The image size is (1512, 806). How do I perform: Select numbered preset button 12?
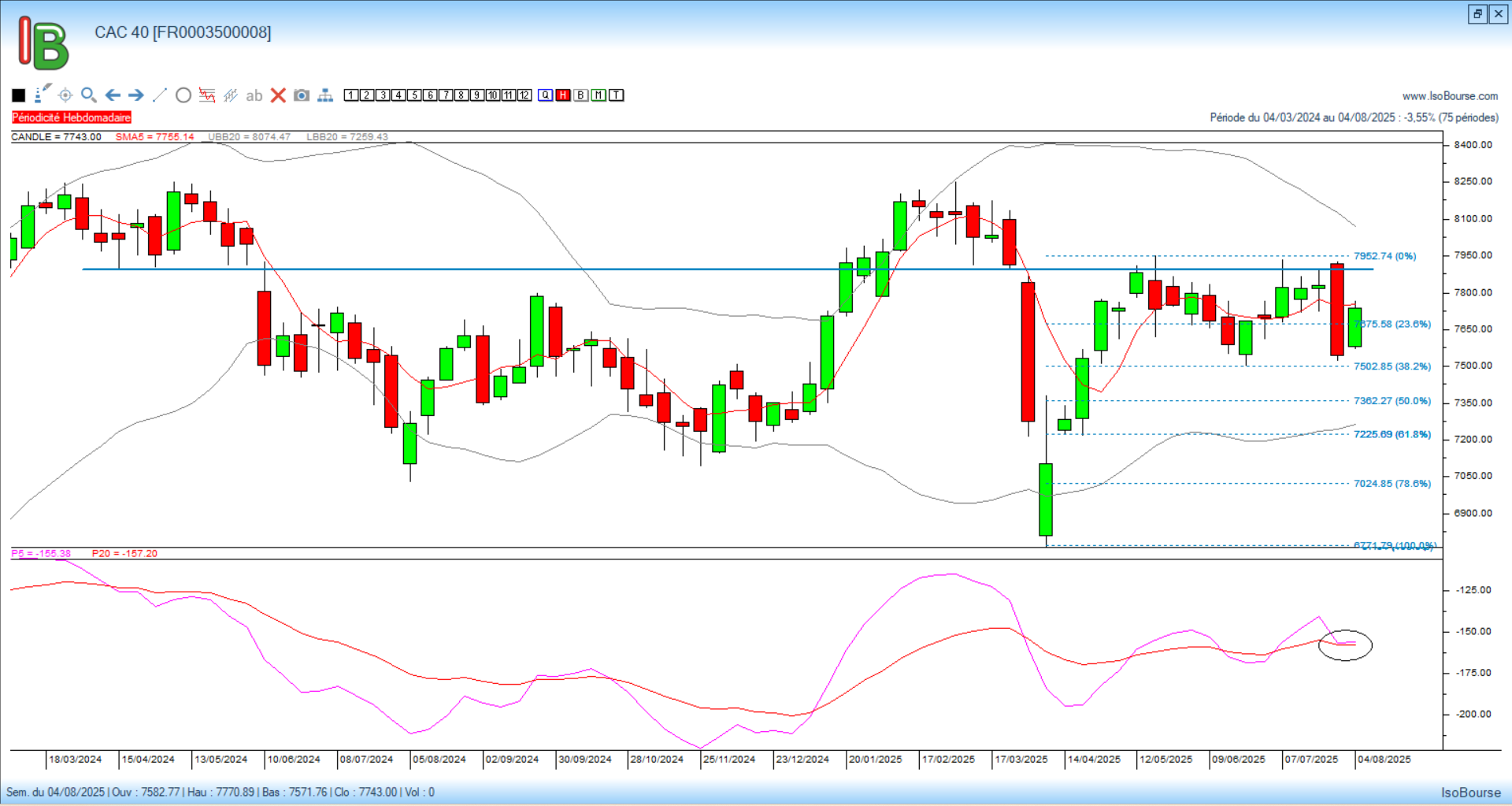524,95
